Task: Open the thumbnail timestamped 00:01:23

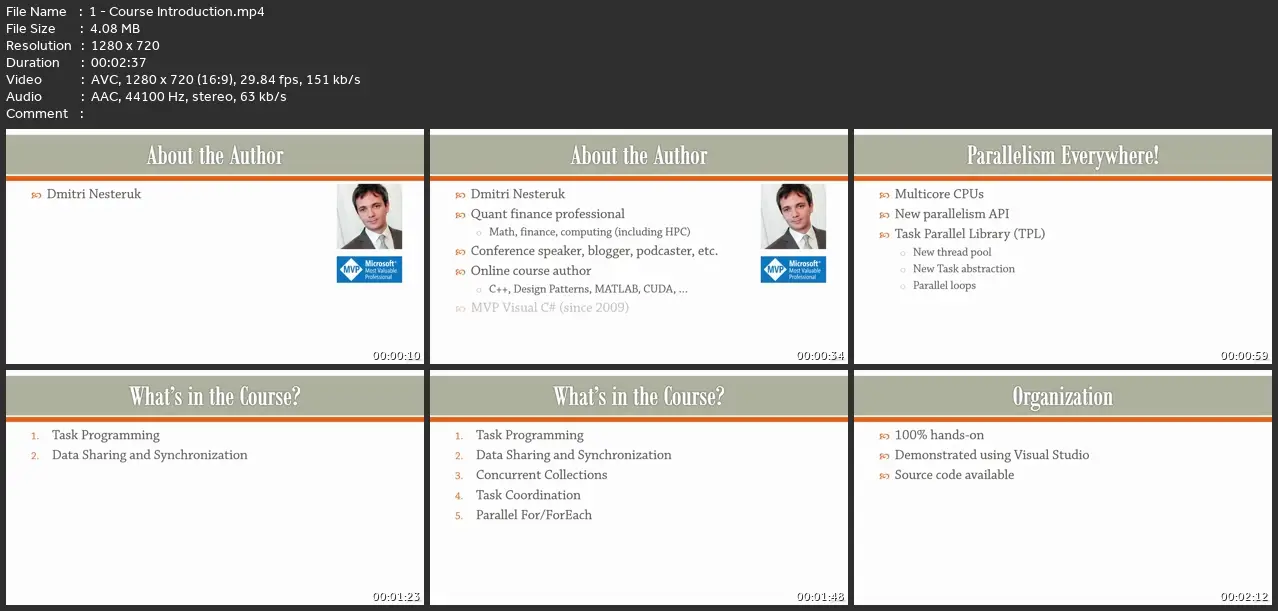Action: [x=215, y=488]
